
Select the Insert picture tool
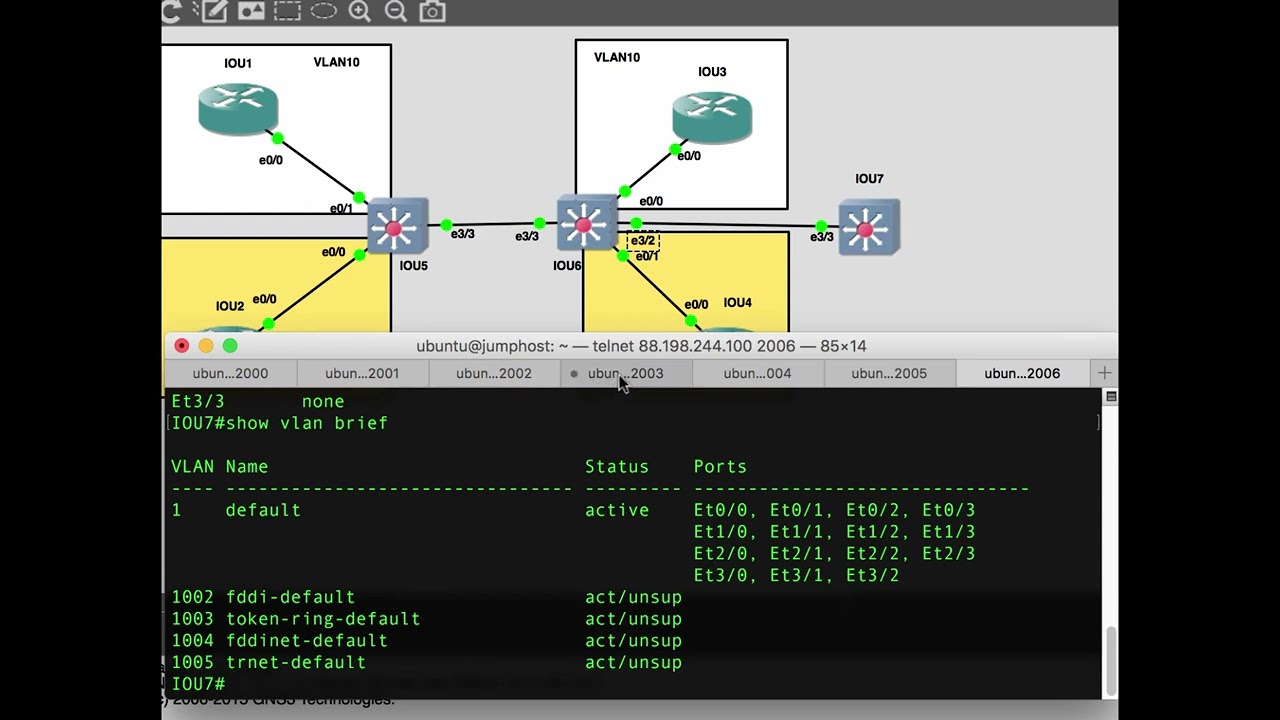(250, 11)
